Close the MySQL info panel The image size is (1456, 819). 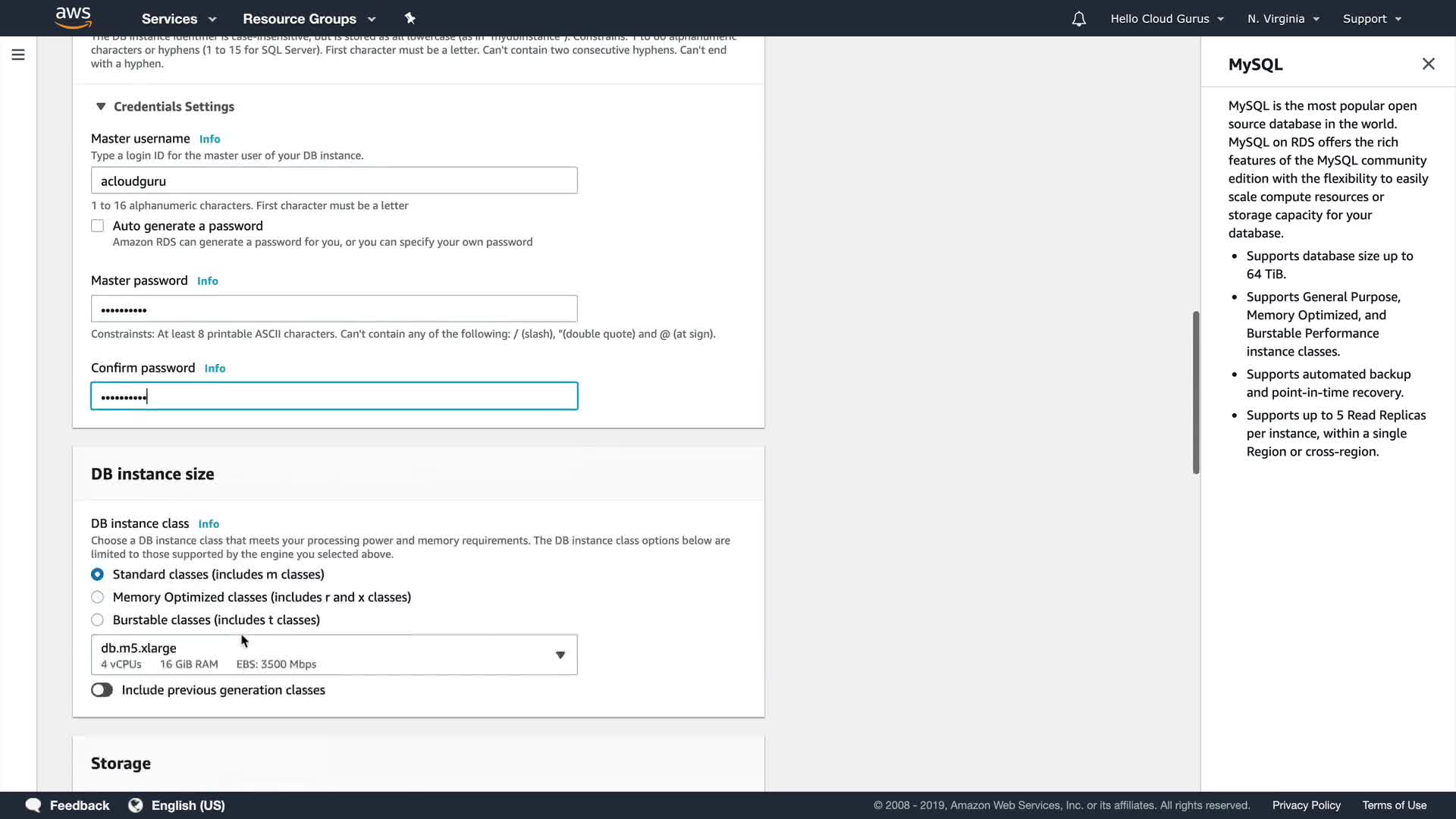point(1428,64)
